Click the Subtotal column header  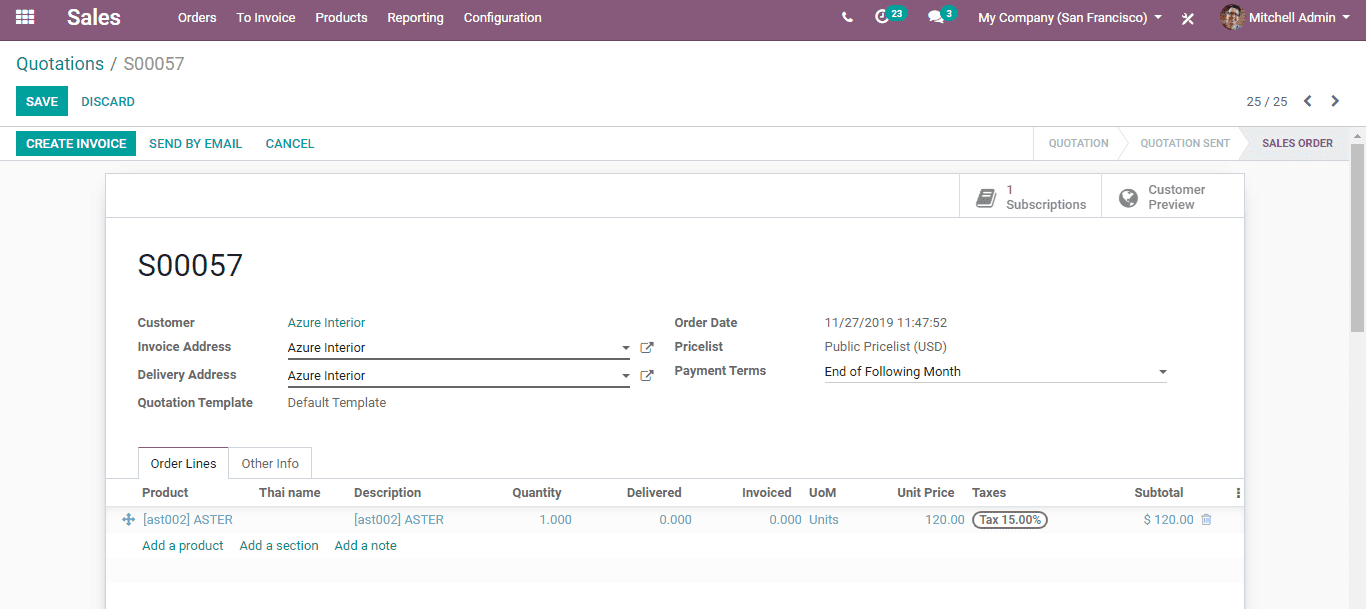pos(1159,493)
